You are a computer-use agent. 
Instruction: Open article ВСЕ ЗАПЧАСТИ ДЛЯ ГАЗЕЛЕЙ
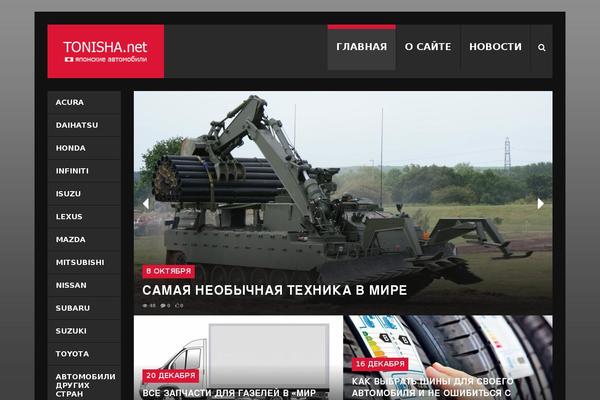[x=229, y=393]
